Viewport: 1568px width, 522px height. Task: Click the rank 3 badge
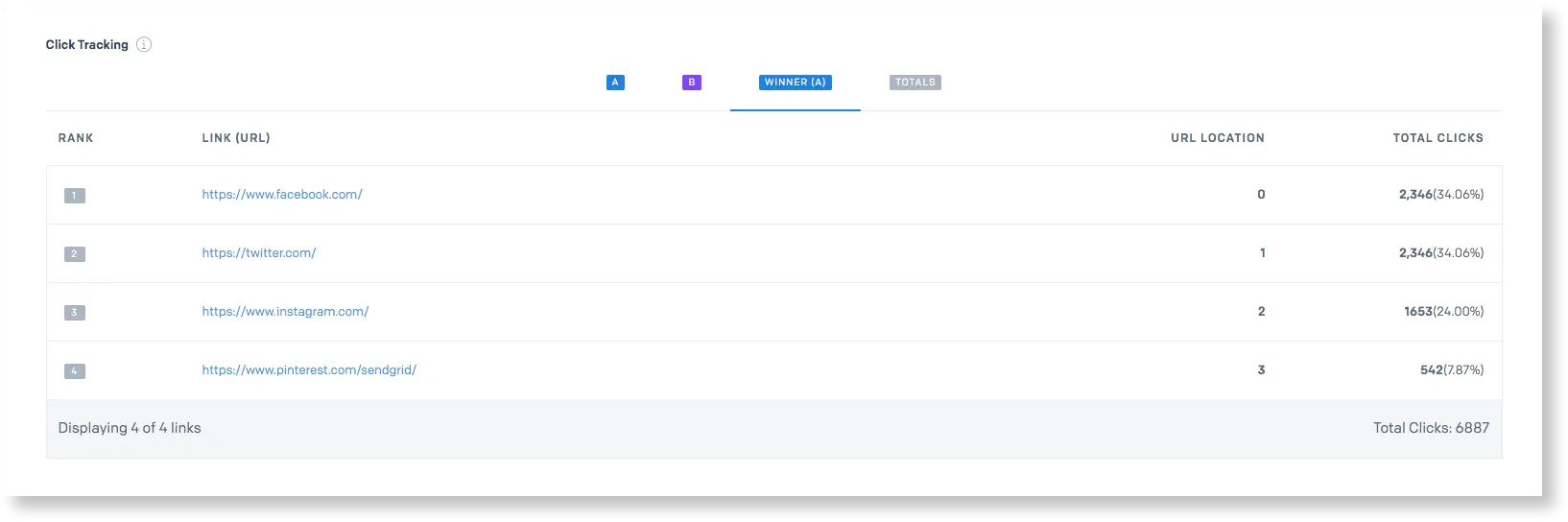75,313
